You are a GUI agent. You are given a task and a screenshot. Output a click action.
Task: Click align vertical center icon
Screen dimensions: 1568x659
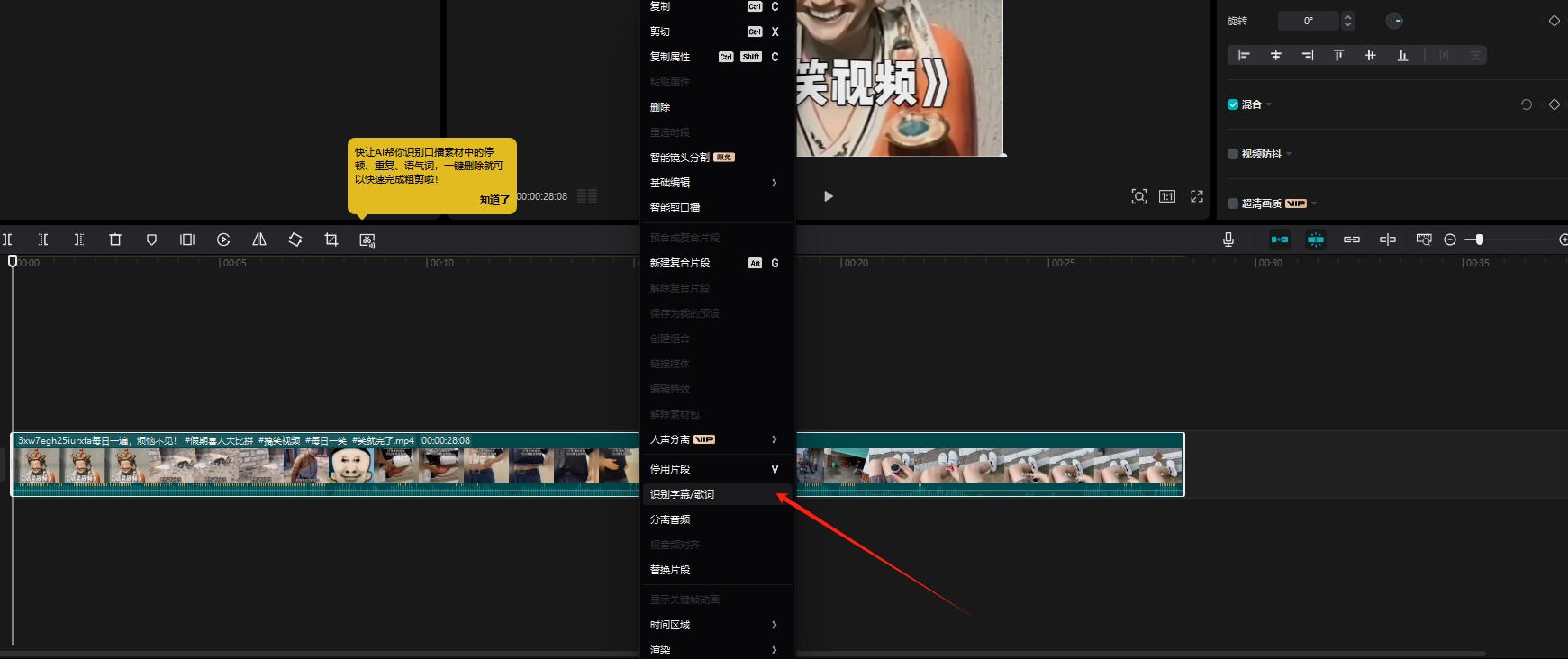[x=1371, y=56]
